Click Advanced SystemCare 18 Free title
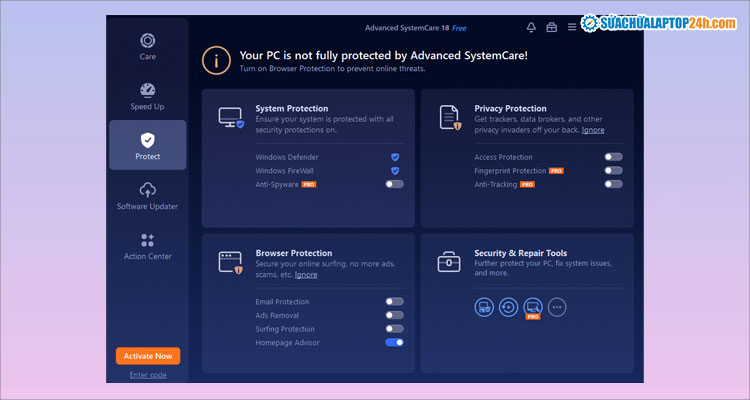The height and width of the screenshot is (400, 750). (x=416, y=28)
